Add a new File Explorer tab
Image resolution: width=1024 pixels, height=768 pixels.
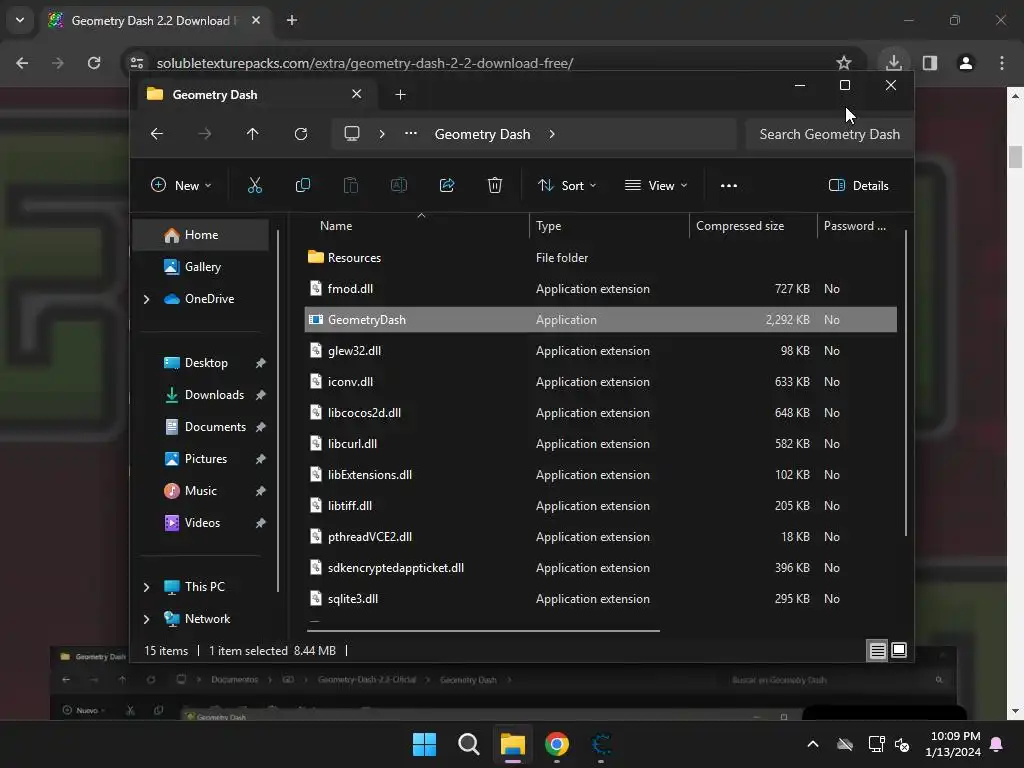[x=400, y=95]
